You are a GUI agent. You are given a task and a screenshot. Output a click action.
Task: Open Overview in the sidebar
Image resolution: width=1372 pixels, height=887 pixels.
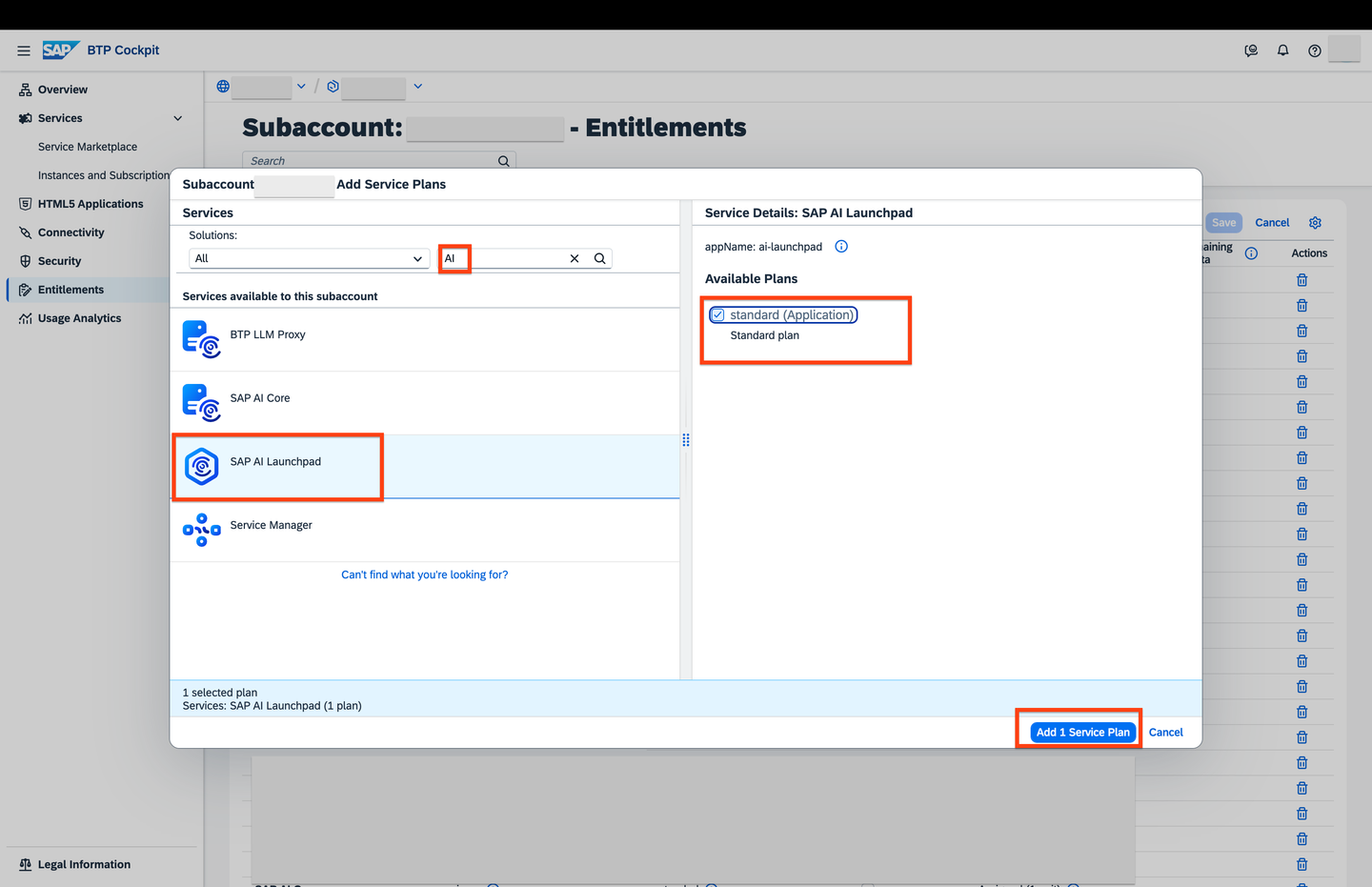coord(63,90)
